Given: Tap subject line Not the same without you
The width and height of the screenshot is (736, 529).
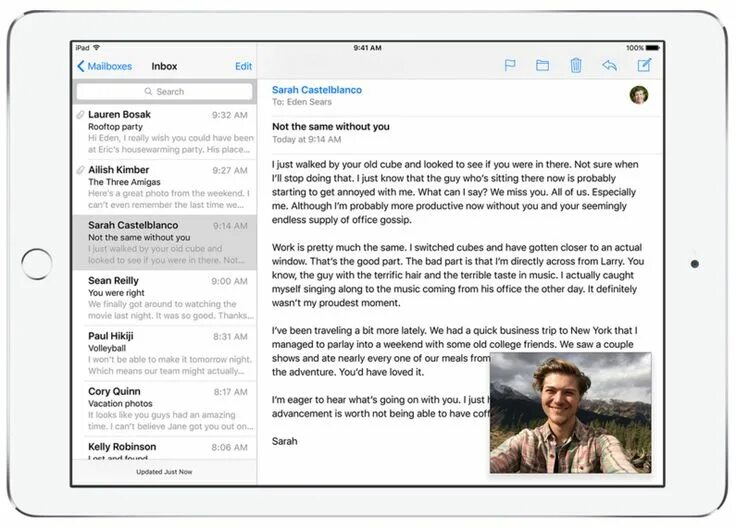Looking at the screenshot, I should [x=330, y=126].
